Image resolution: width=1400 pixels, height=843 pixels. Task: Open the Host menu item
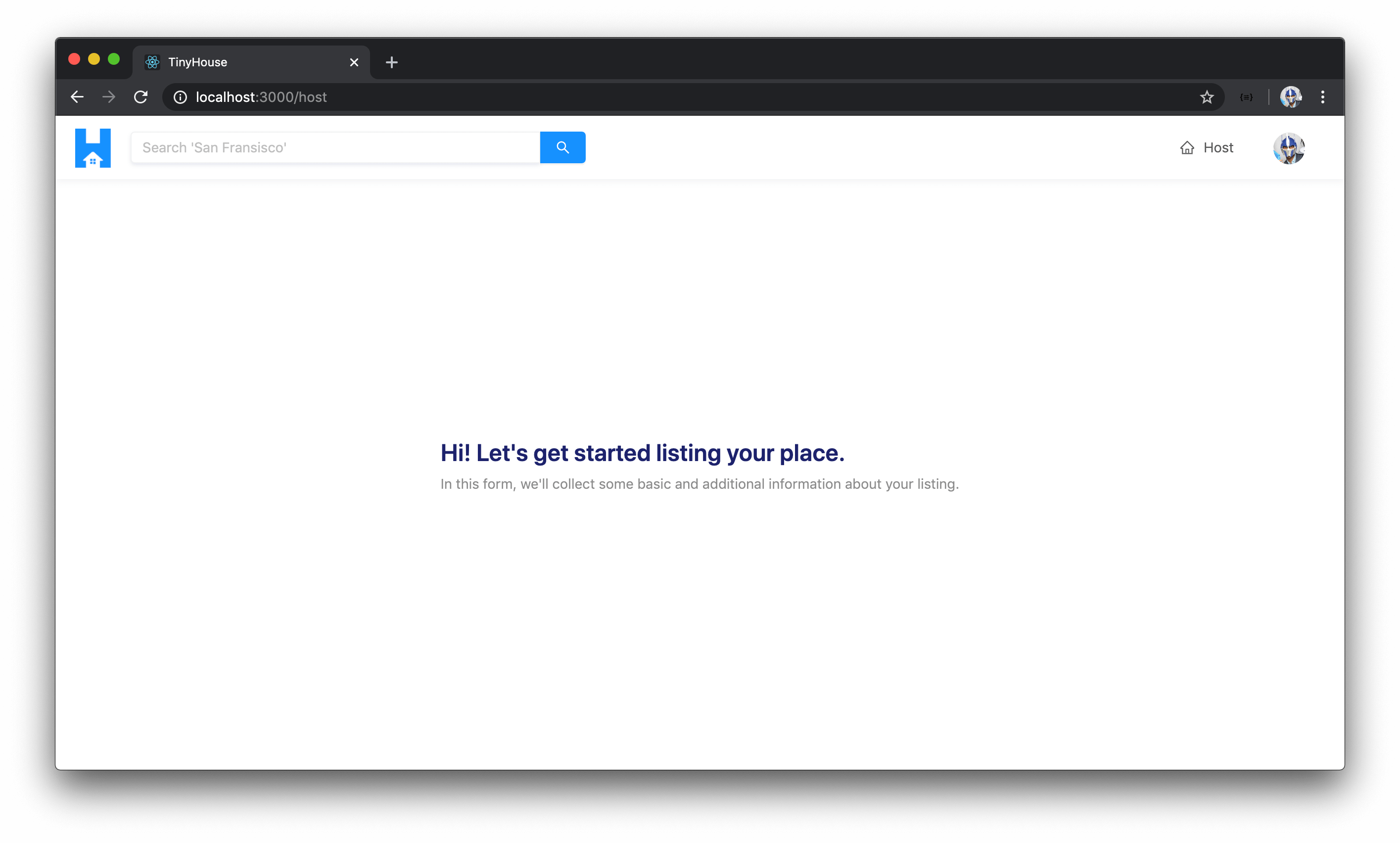(x=1207, y=148)
